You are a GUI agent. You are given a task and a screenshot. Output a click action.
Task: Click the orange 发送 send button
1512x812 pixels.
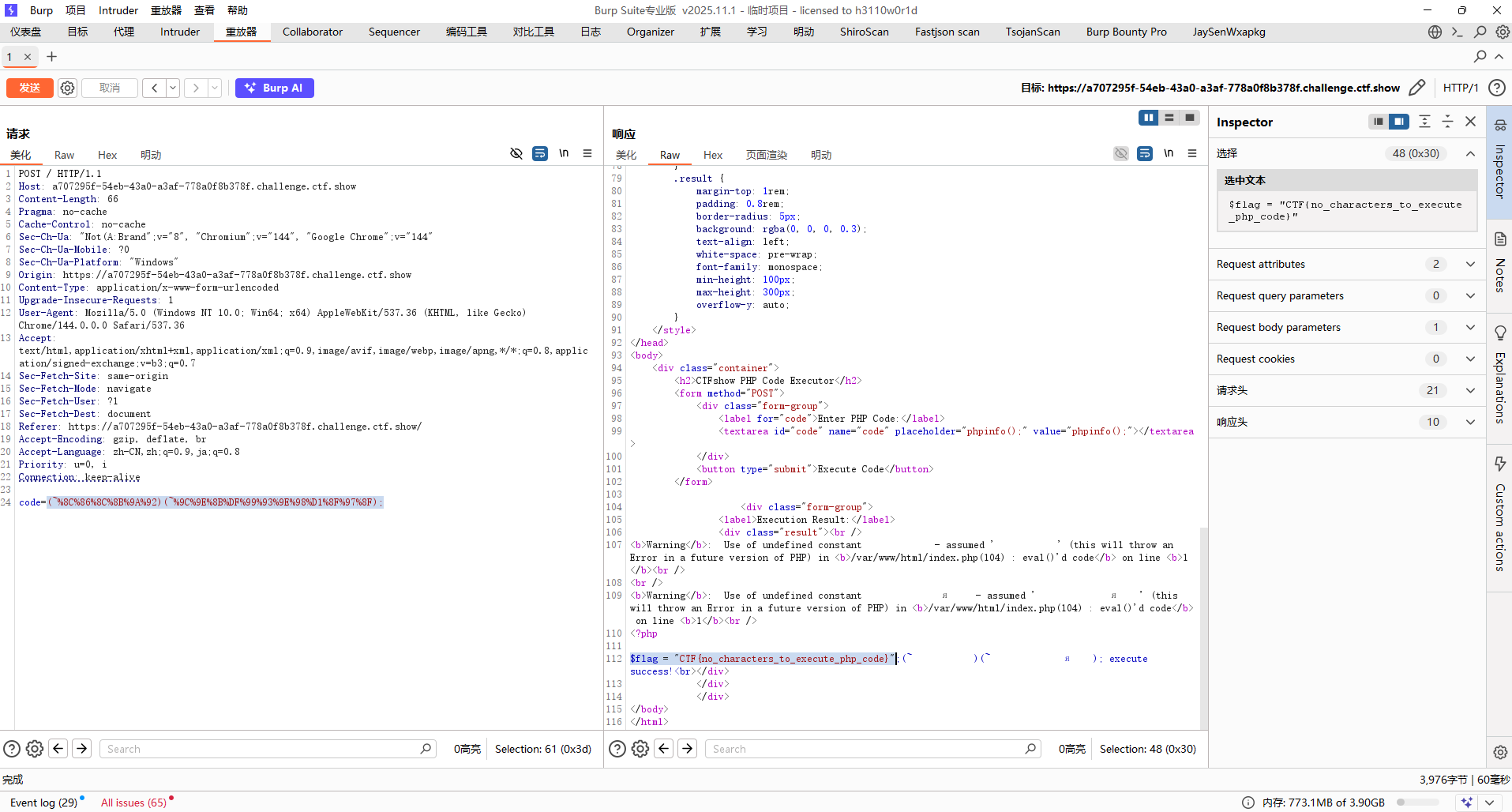tap(30, 88)
